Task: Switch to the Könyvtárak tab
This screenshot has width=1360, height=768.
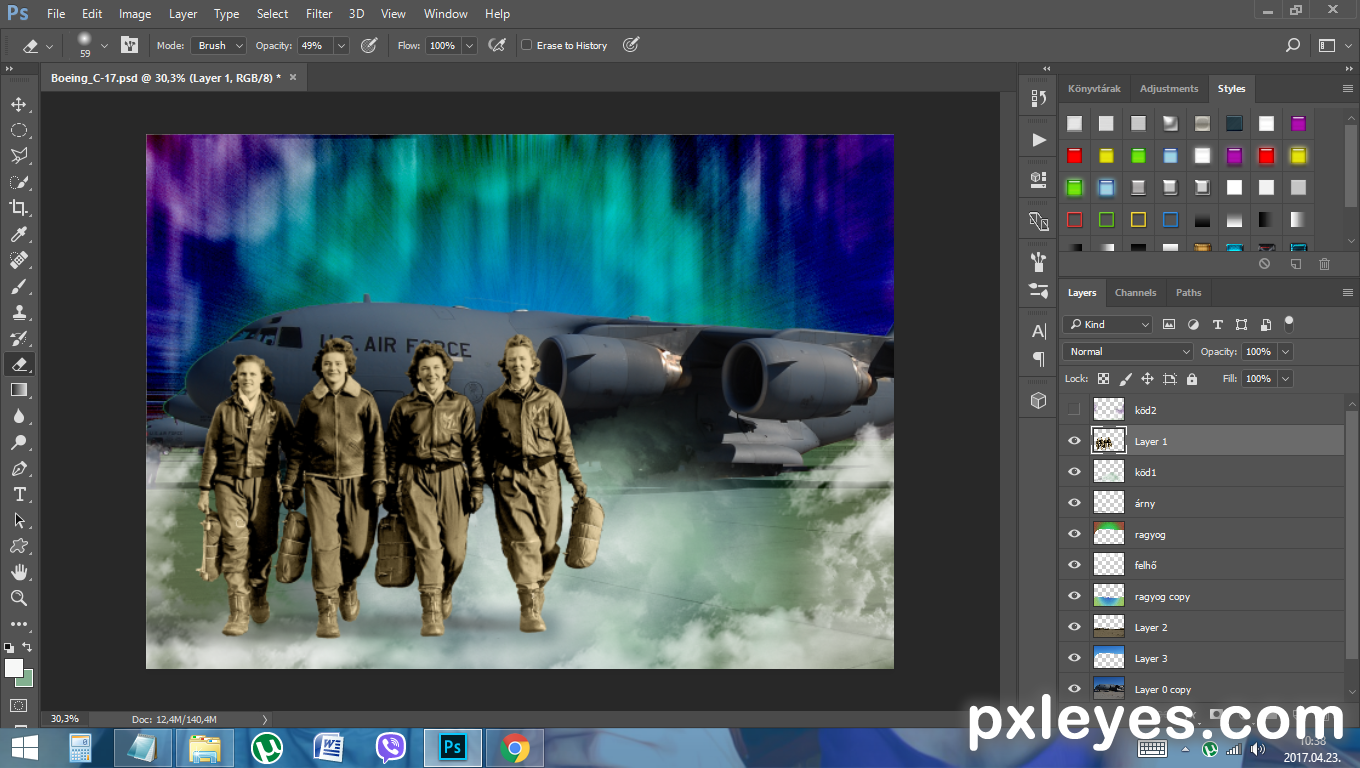Action: (1094, 89)
